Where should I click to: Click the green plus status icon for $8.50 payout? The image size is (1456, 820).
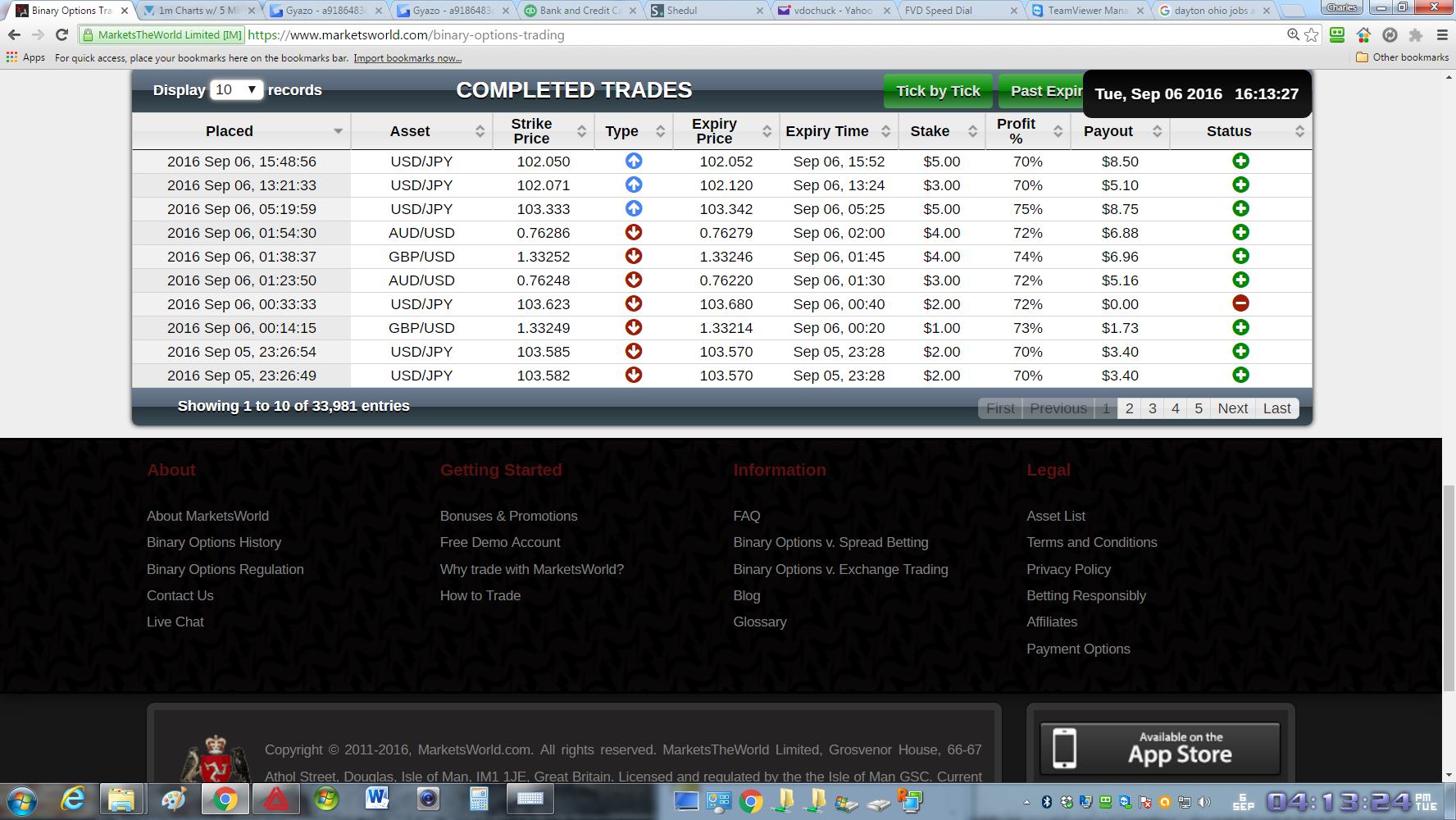[x=1240, y=161]
